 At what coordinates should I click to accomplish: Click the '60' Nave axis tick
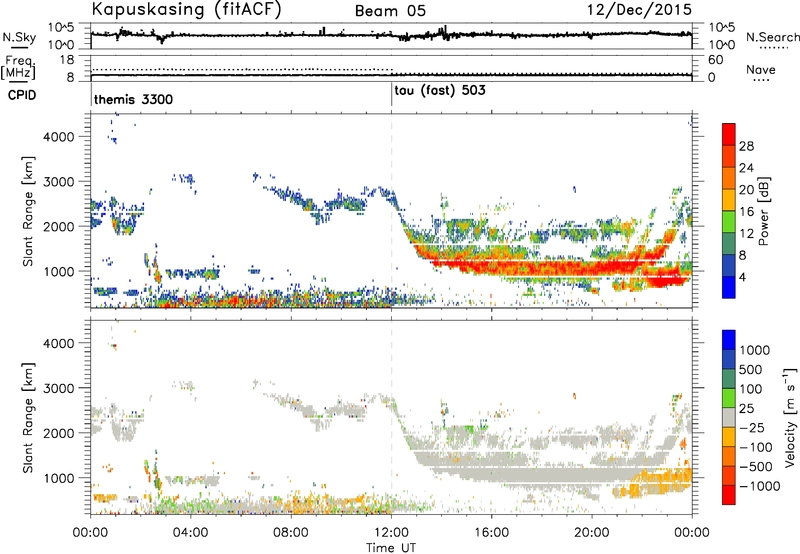click(x=716, y=60)
